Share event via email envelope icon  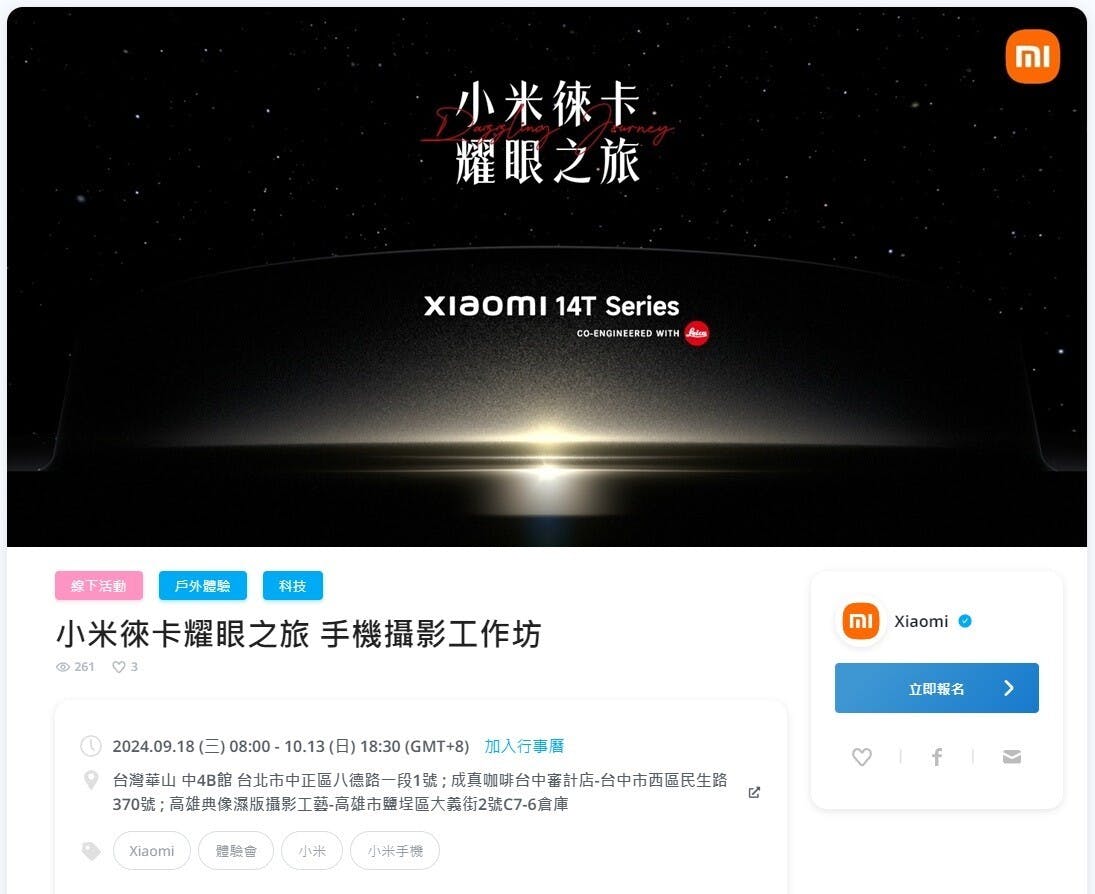1012,757
